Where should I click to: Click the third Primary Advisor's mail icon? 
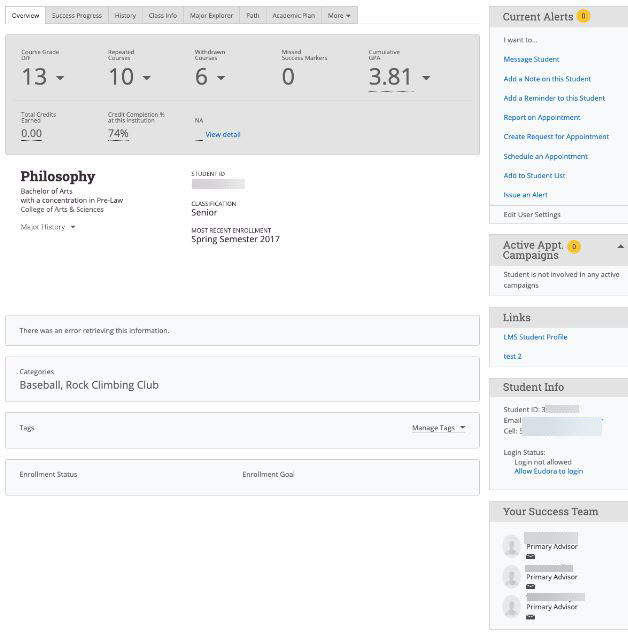click(x=530, y=616)
